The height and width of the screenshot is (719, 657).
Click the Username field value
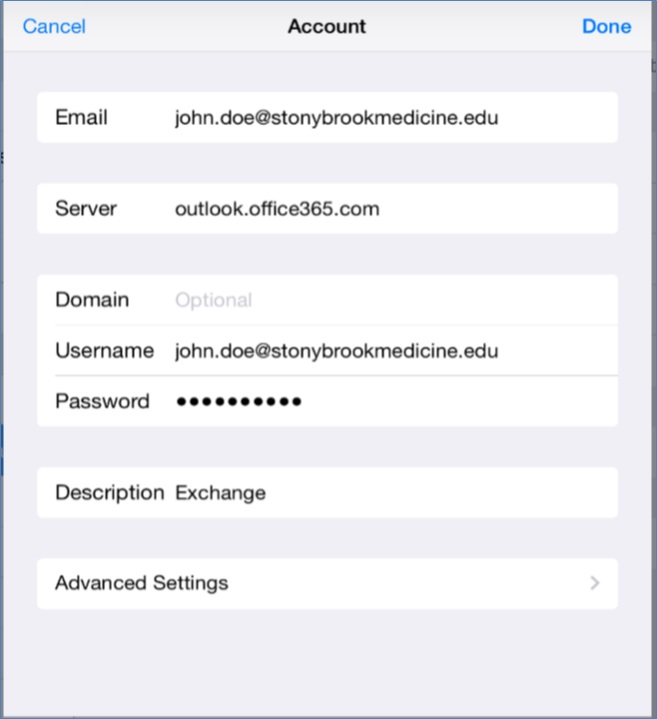pyautogui.click(x=336, y=351)
